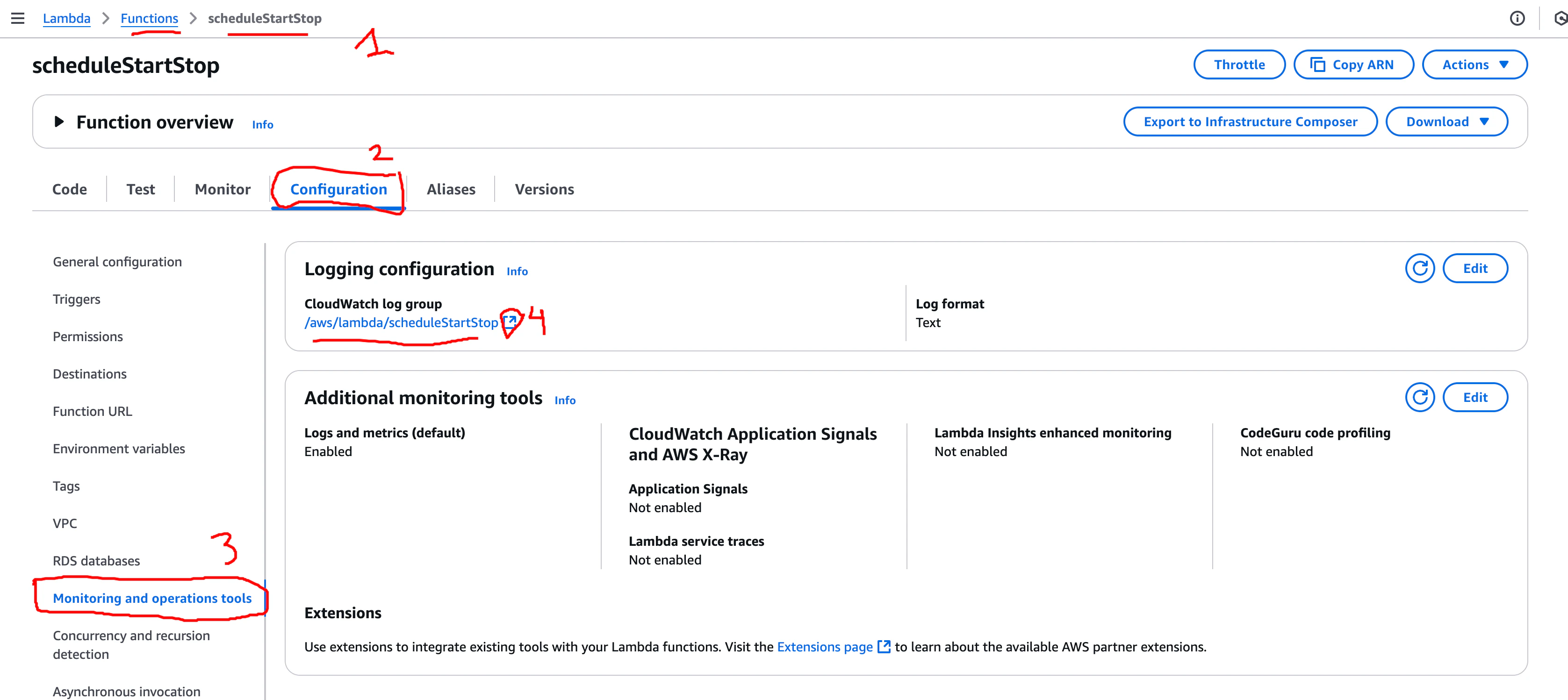Viewport: 1568px width, 700px height.
Task: Expand the Function overview section
Action: (x=59, y=121)
